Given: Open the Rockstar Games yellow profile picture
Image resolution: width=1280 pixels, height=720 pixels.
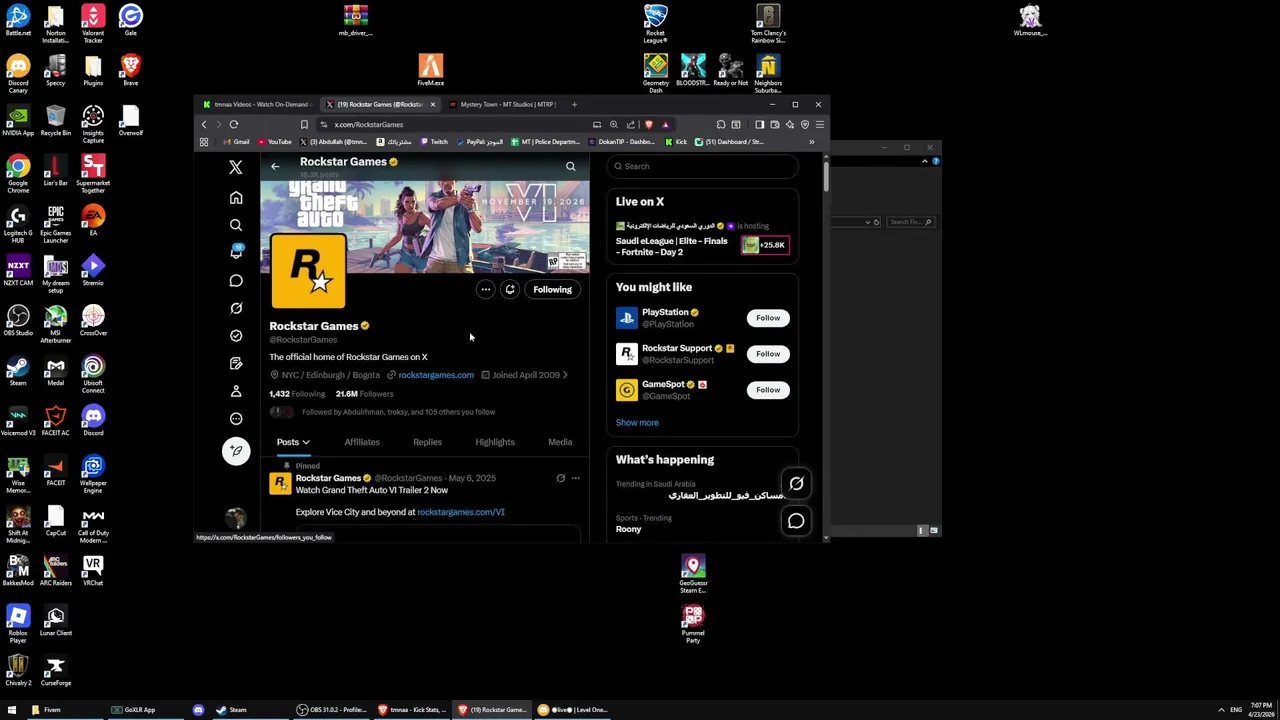Looking at the screenshot, I should pos(309,271).
